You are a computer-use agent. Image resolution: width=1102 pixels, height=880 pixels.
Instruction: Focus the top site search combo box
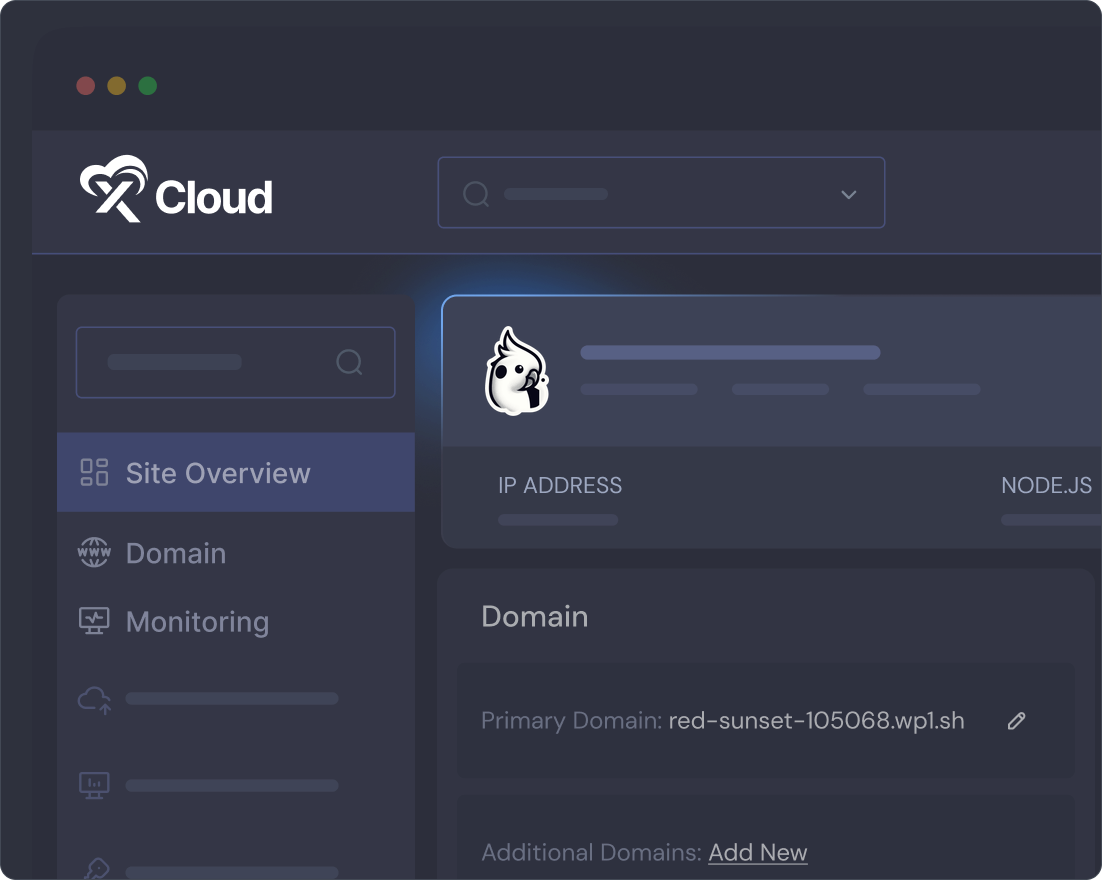pos(661,193)
